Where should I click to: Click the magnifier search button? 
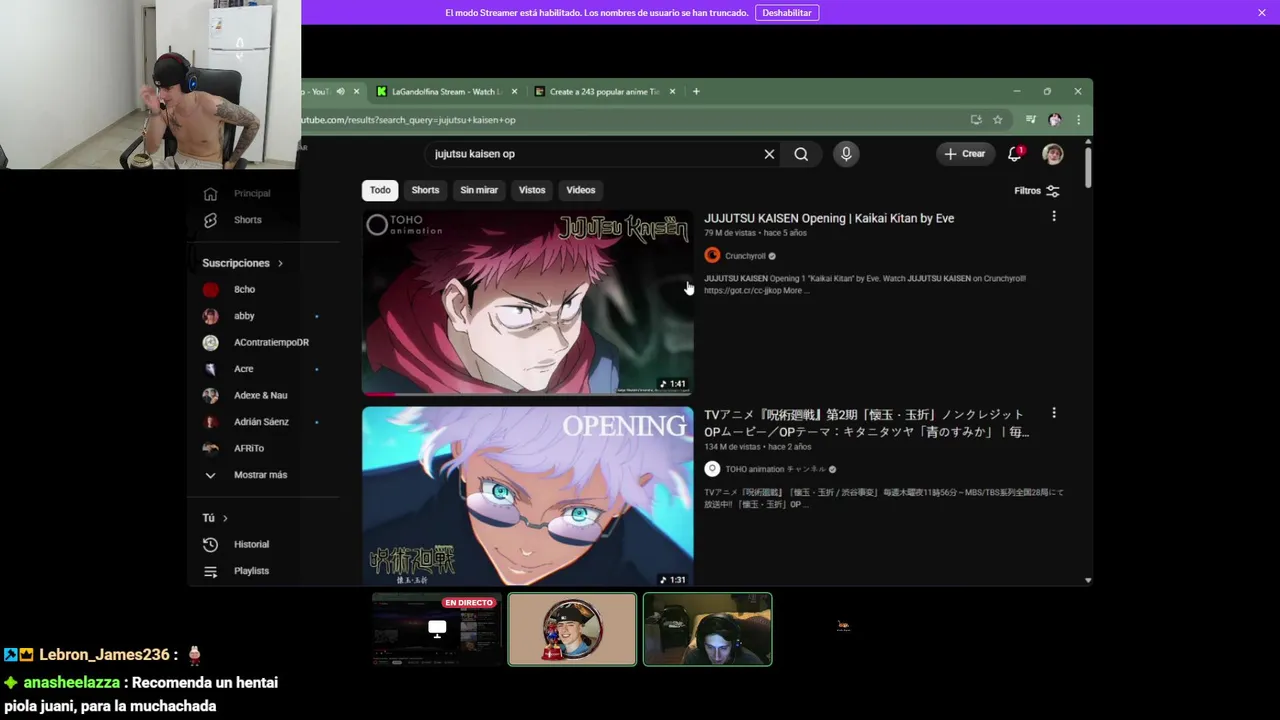tap(801, 154)
